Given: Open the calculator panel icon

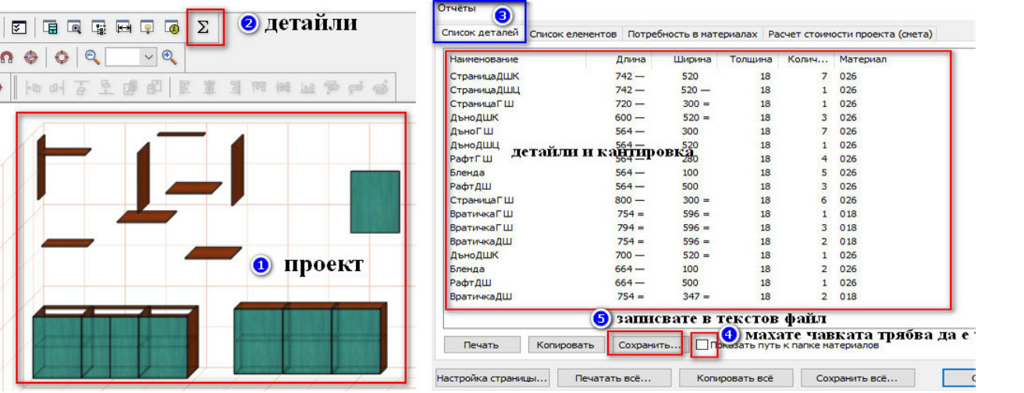Looking at the screenshot, I should [50, 28].
